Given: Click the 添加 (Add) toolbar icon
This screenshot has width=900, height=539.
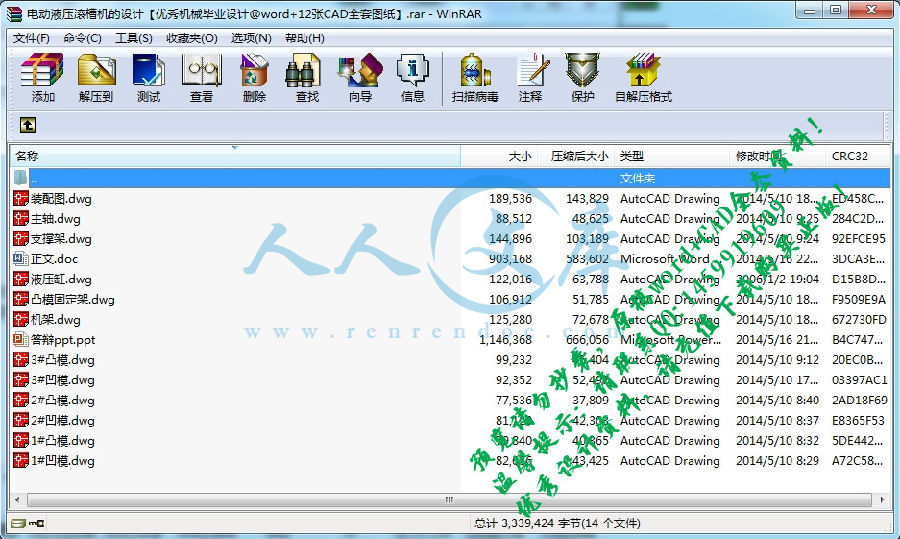Looking at the screenshot, I should pos(42,71).
